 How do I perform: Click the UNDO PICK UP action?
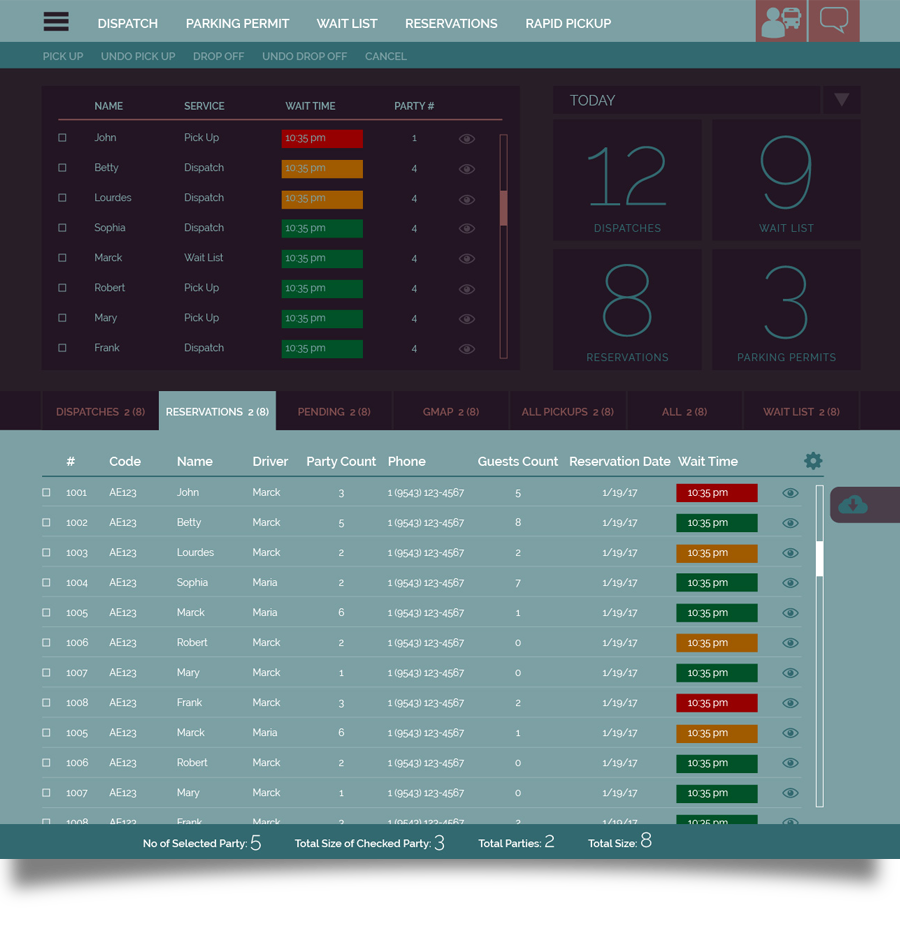(x=138, y=56)
